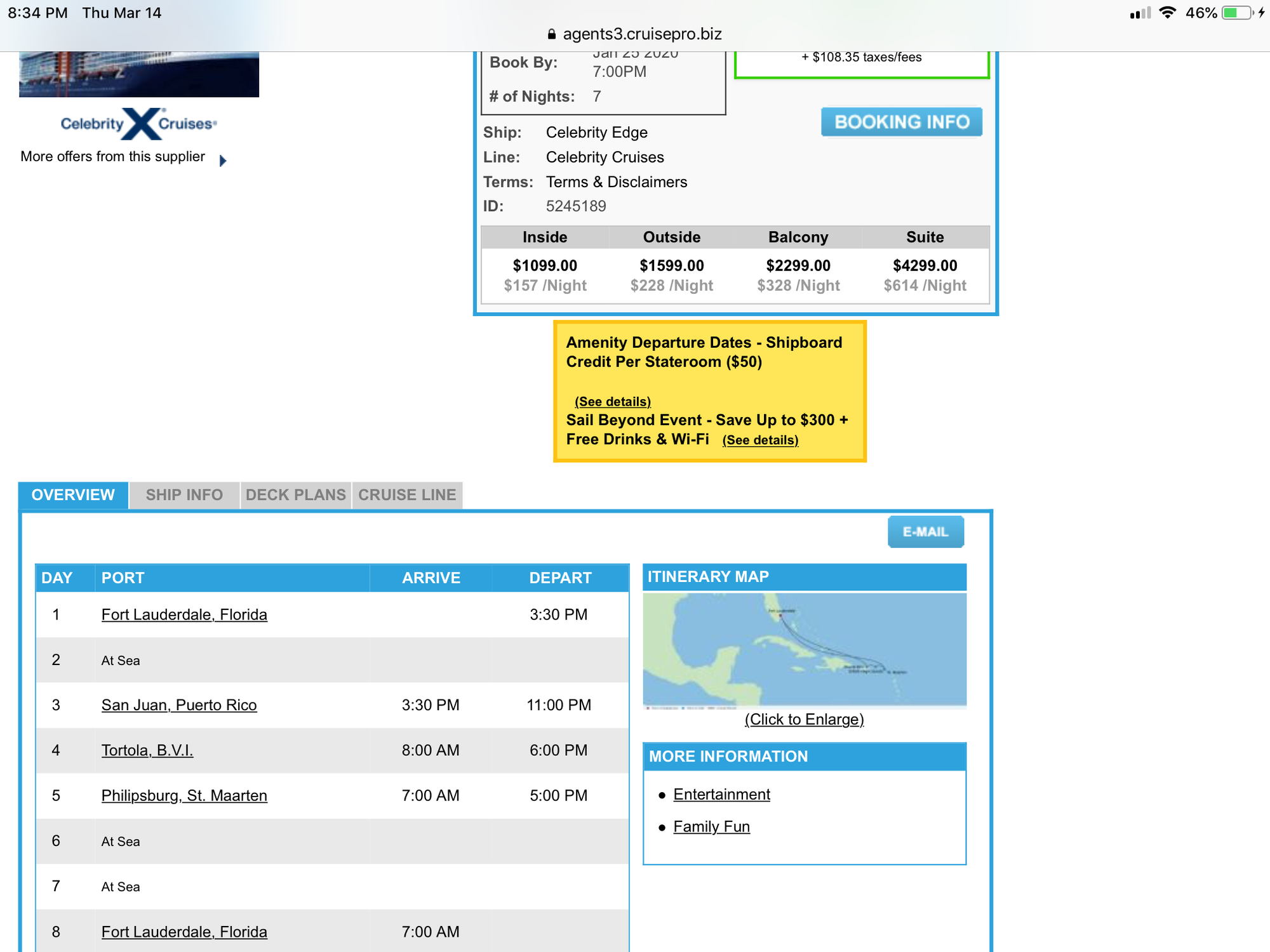Open San Juan, Puerto Rico port link

coord(179,705)
